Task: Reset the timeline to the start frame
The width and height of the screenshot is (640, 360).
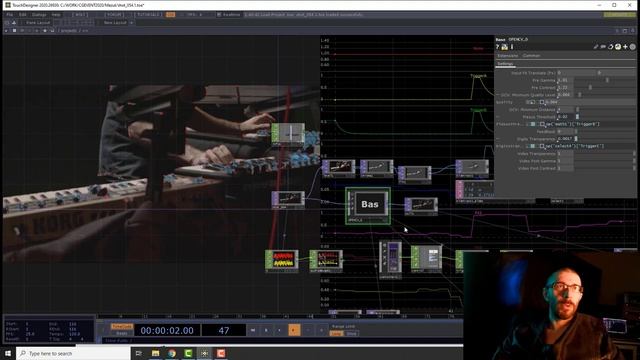Action: [253, 330]
